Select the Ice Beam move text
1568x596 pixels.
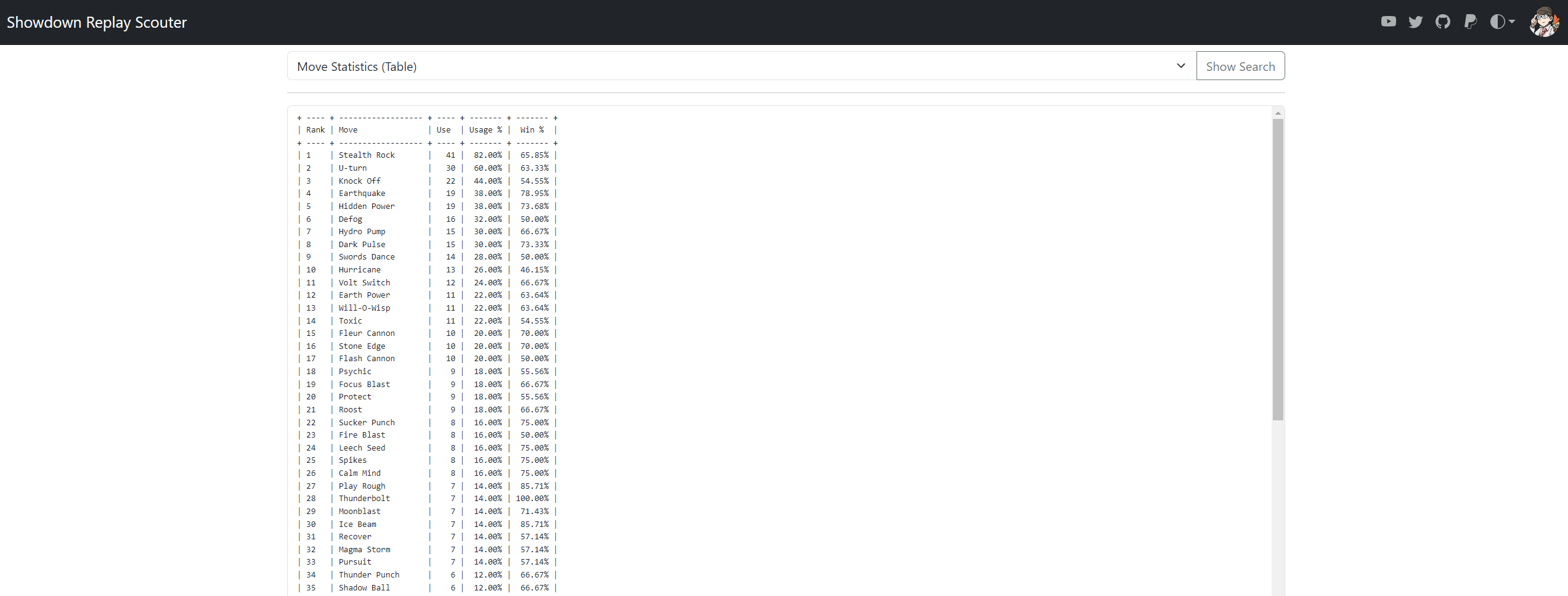(357, 525)
